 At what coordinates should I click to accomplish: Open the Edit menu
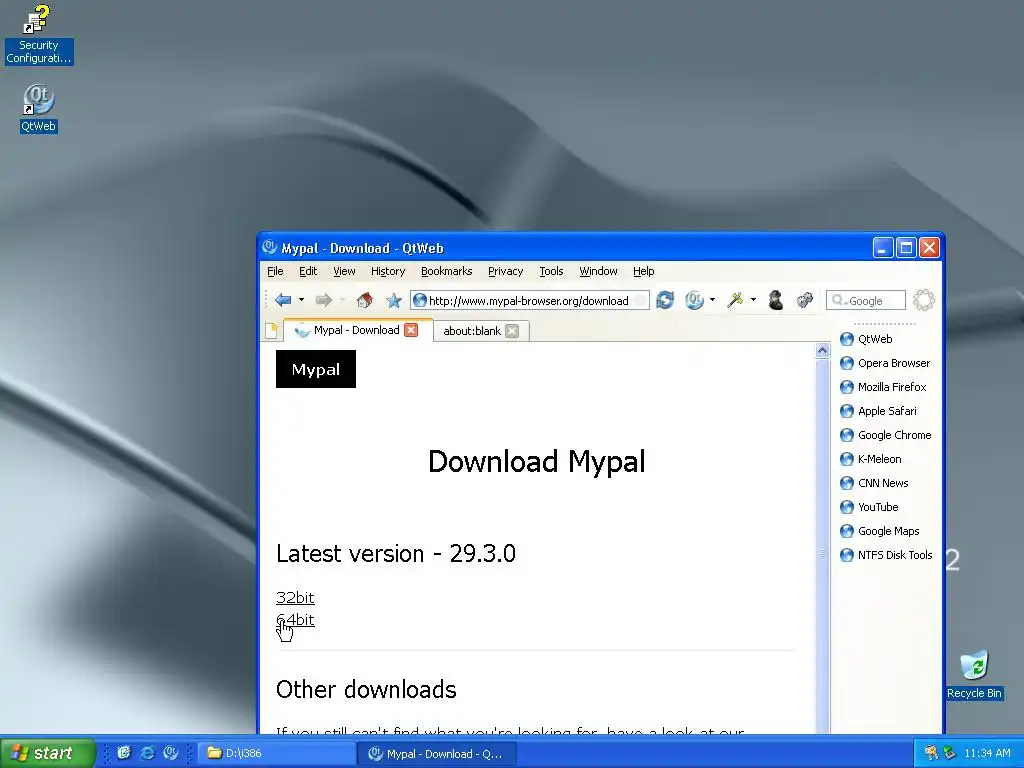(x=308, y=271)
